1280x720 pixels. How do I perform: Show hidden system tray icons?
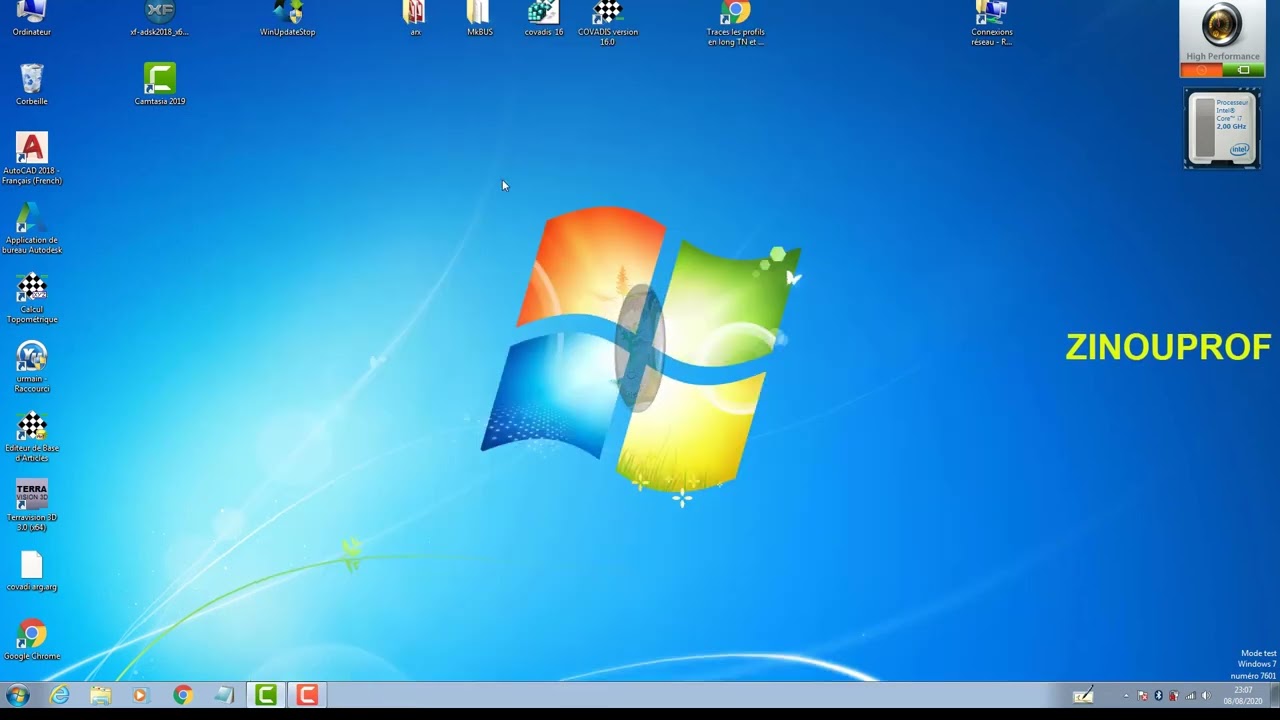(x=1126, y=695)
